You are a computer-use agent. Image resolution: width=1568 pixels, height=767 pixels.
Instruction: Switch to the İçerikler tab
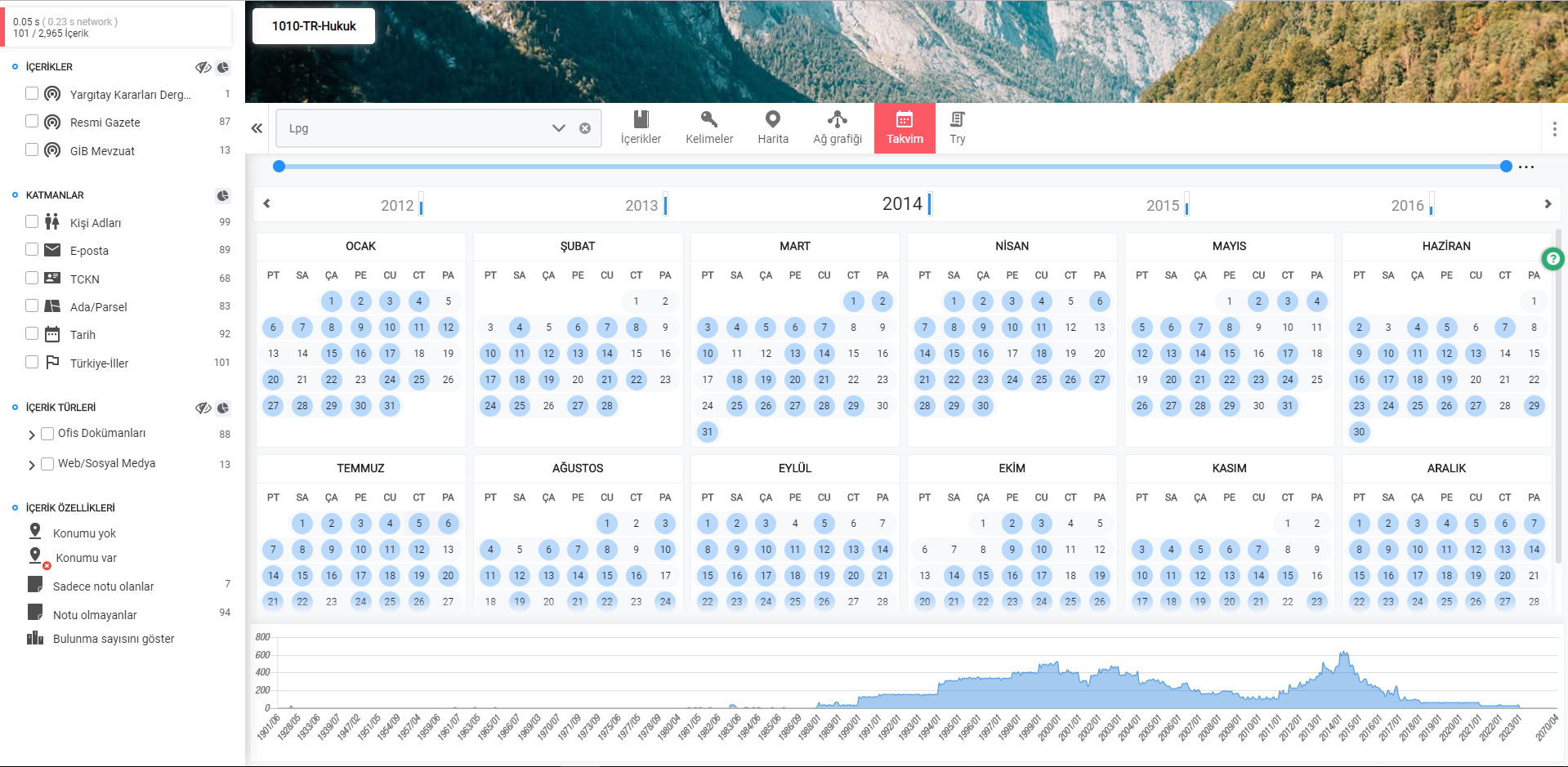coord(641,128)
